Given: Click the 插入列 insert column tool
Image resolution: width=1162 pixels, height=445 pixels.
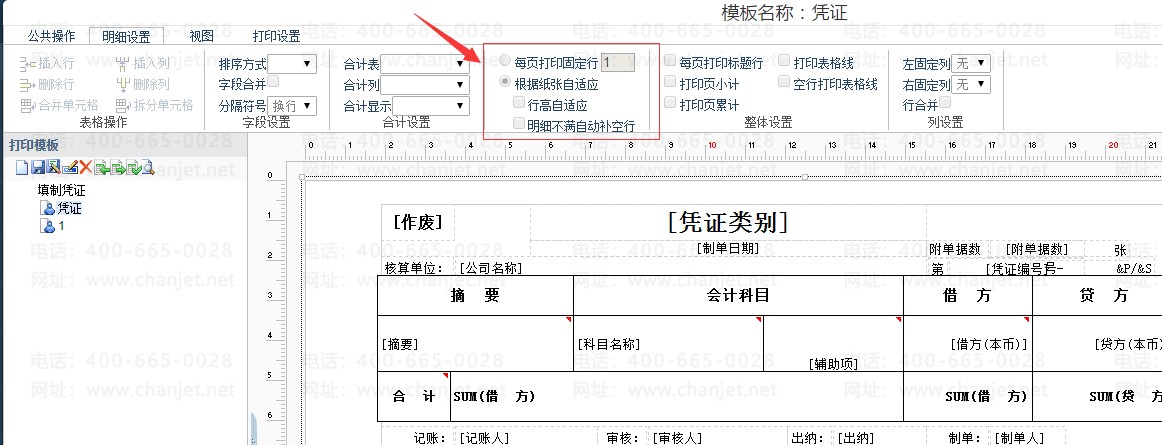Looking at the screenshot, I should point(143,64).
